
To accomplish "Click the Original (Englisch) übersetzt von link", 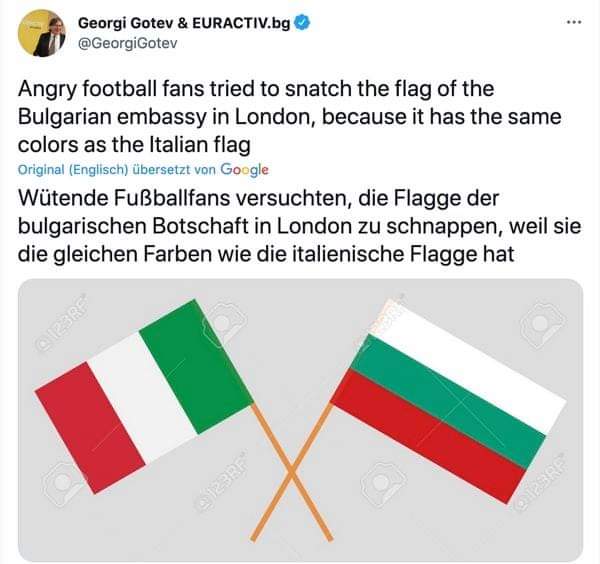I will click(117, 170).
